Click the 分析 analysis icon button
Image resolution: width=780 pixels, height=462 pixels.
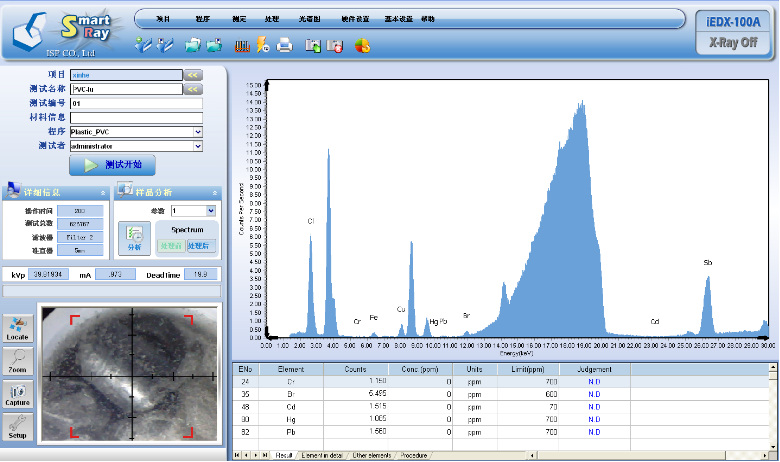[134, 237]
